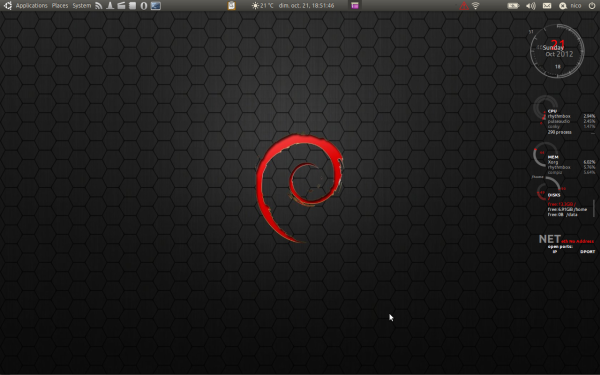Screen dimensions: 600x375
Task: Open the terminal screen launcher icon
Action: 156,5
